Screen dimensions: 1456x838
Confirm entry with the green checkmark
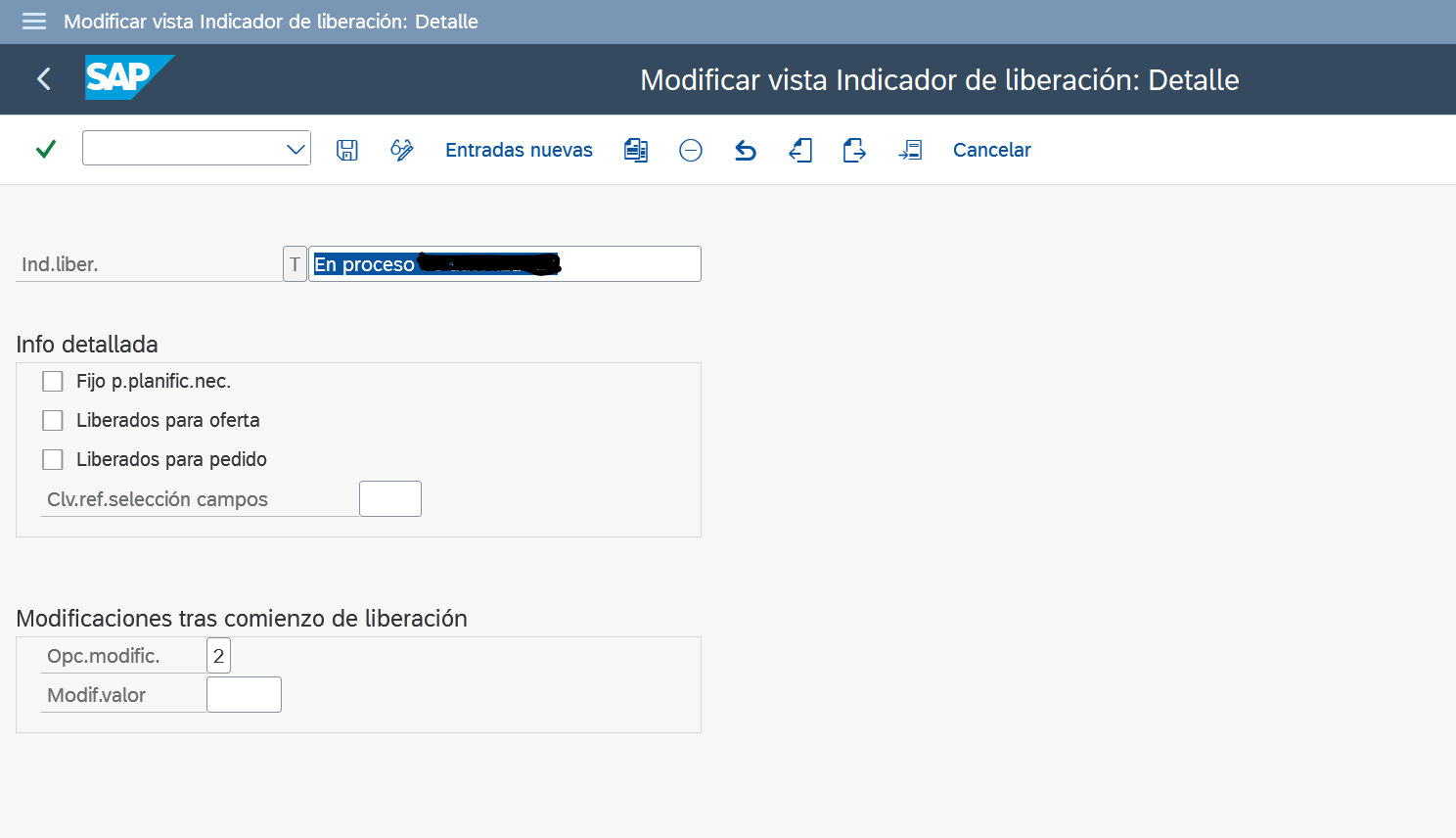tap(46, 149)
